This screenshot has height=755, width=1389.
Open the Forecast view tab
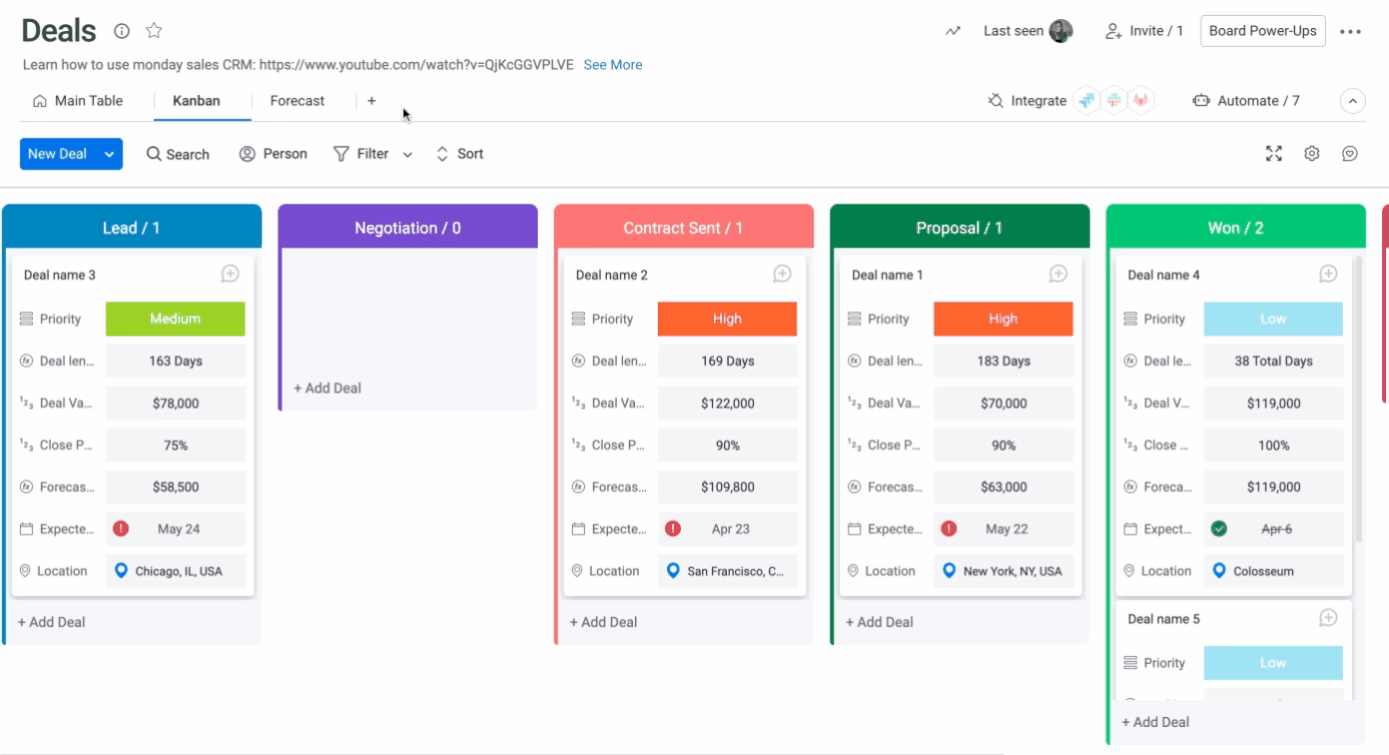[297, 101]
